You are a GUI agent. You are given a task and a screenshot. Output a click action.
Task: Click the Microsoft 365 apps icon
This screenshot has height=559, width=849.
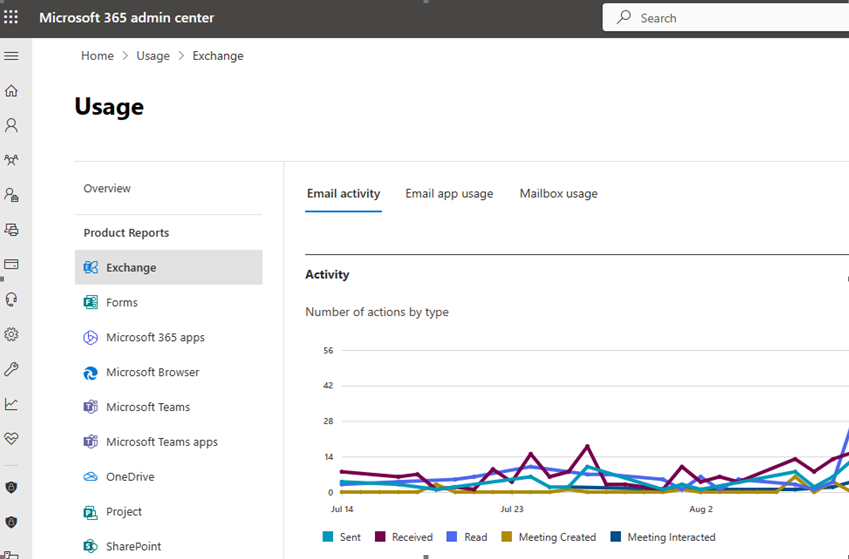[90, 337]
